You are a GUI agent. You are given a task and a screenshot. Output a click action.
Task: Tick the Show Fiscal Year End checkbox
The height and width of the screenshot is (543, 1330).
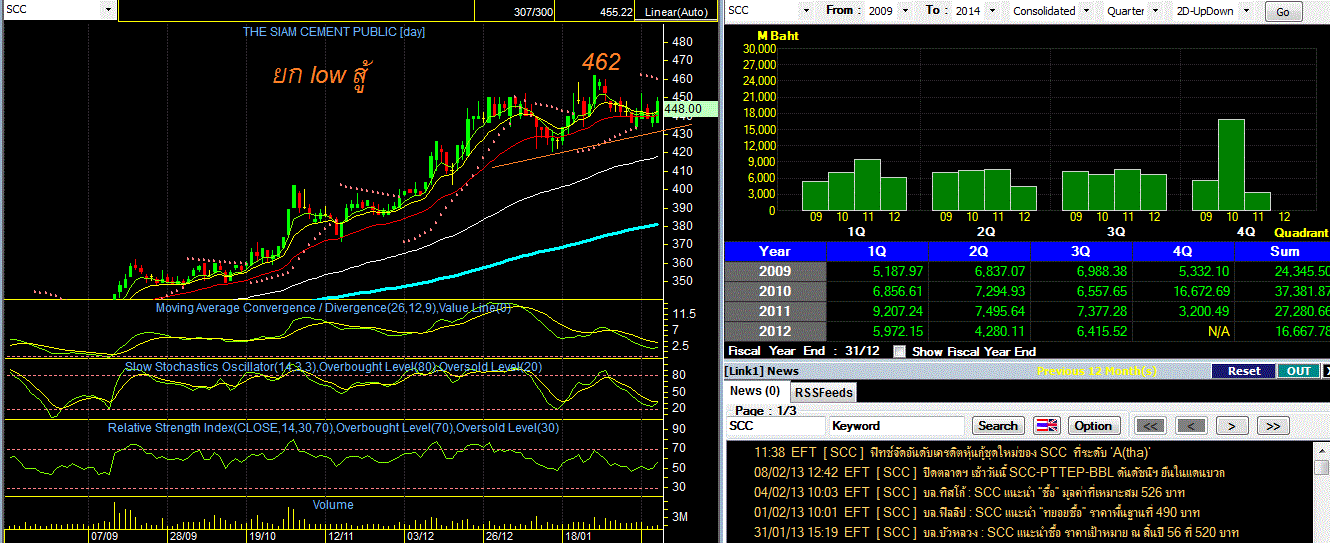coord(899,351)
